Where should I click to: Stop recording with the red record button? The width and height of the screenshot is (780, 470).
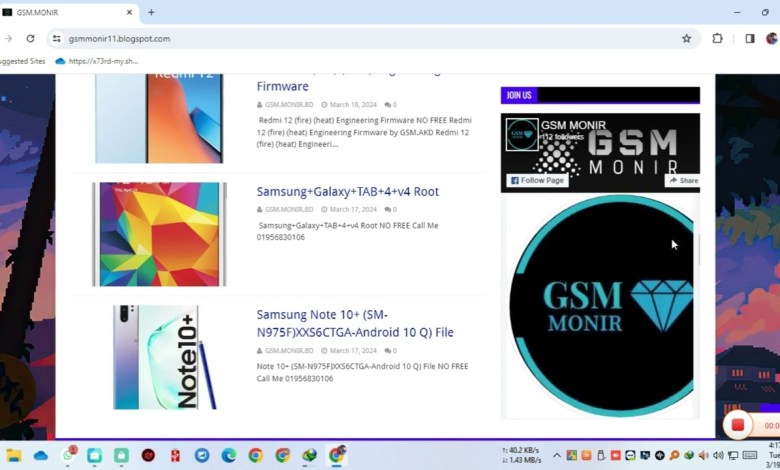click(x=738, y=425)
